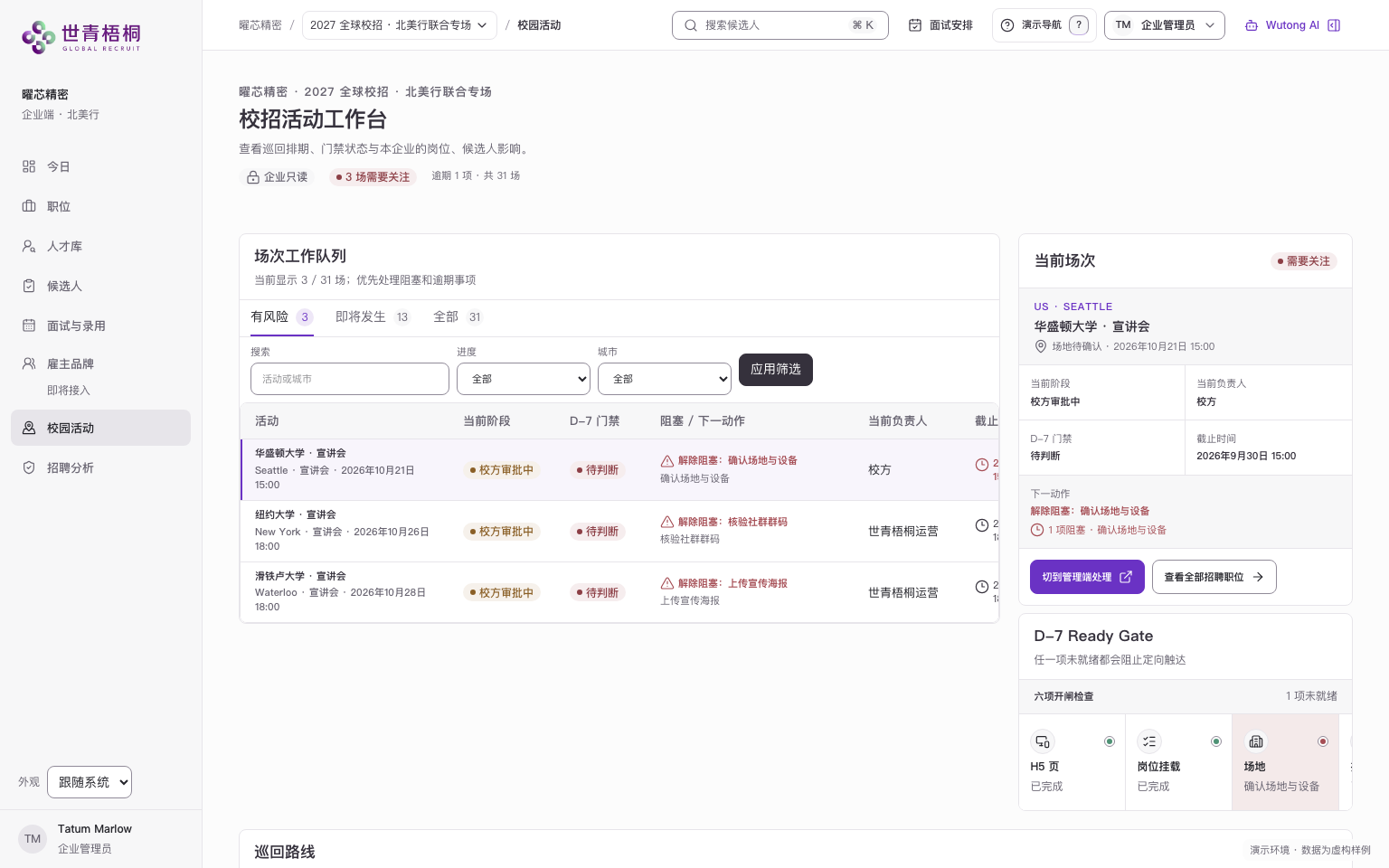Click the 搜索候选人 search field
The width and height of the screenshot is (1389, 868).
(x=780, y=25)
